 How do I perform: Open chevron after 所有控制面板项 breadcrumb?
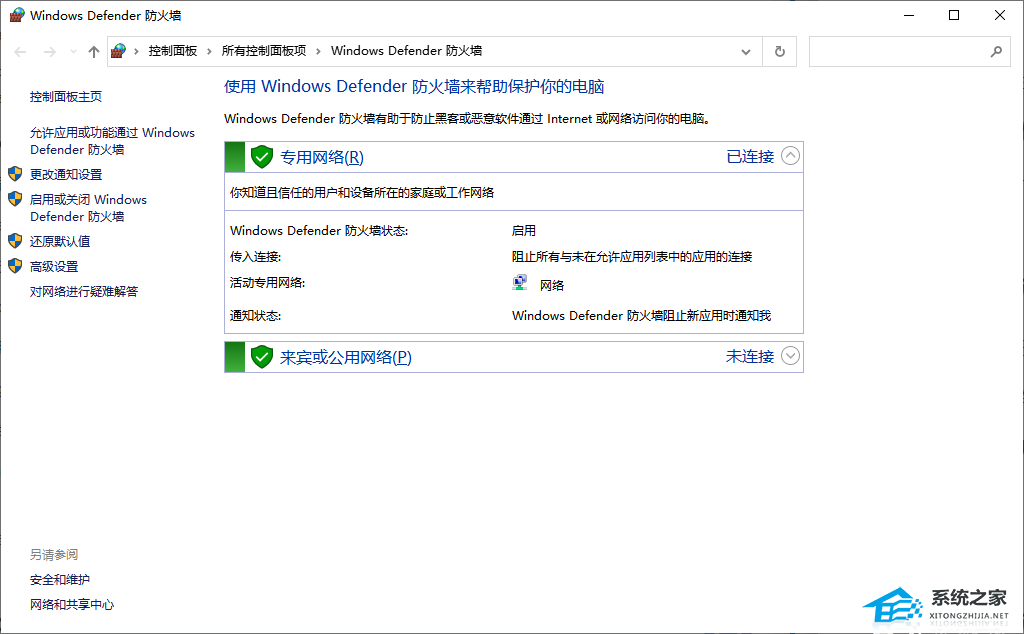coord(318,51)
